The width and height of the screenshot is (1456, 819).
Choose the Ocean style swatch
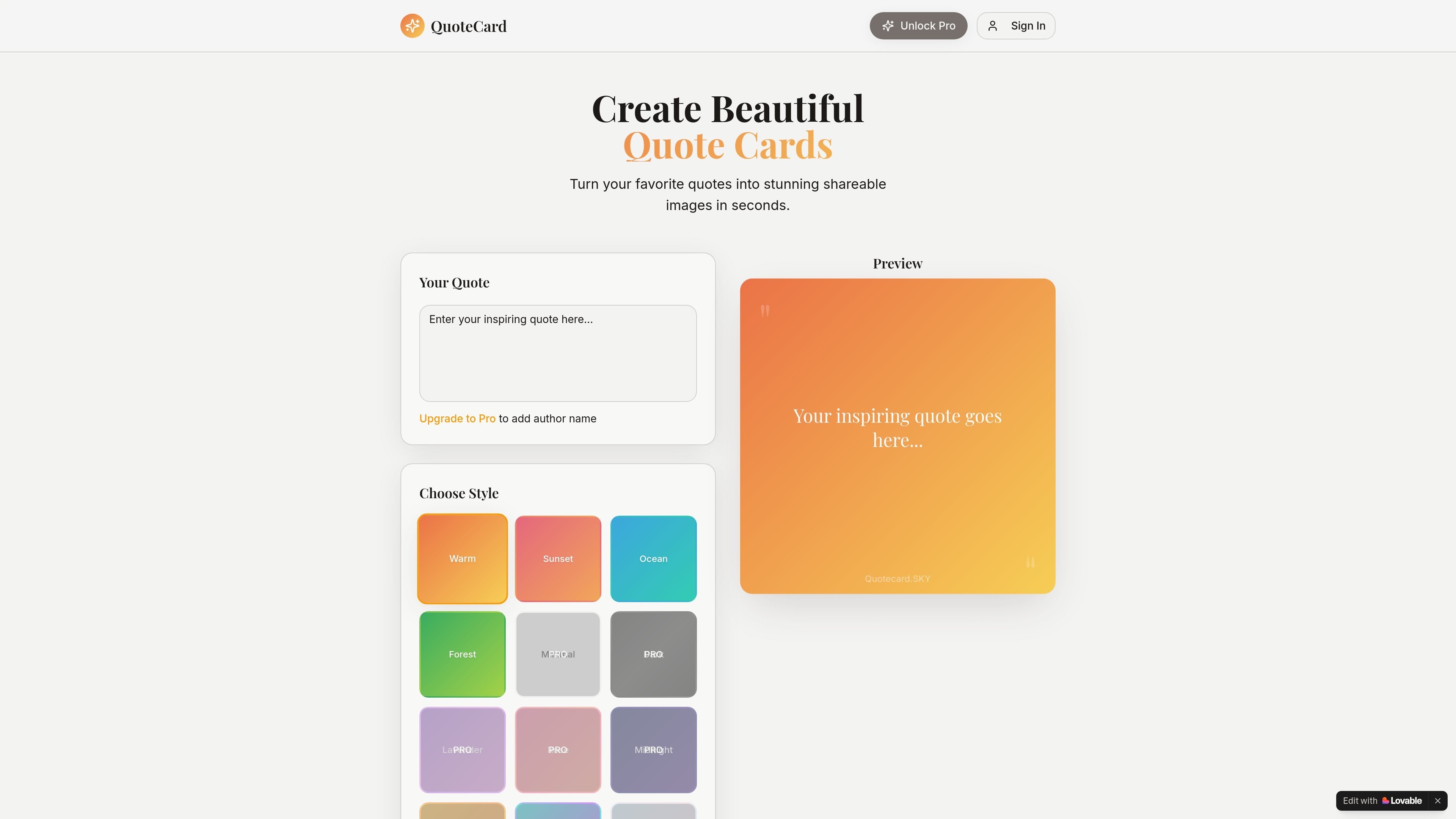coord(653,559)
